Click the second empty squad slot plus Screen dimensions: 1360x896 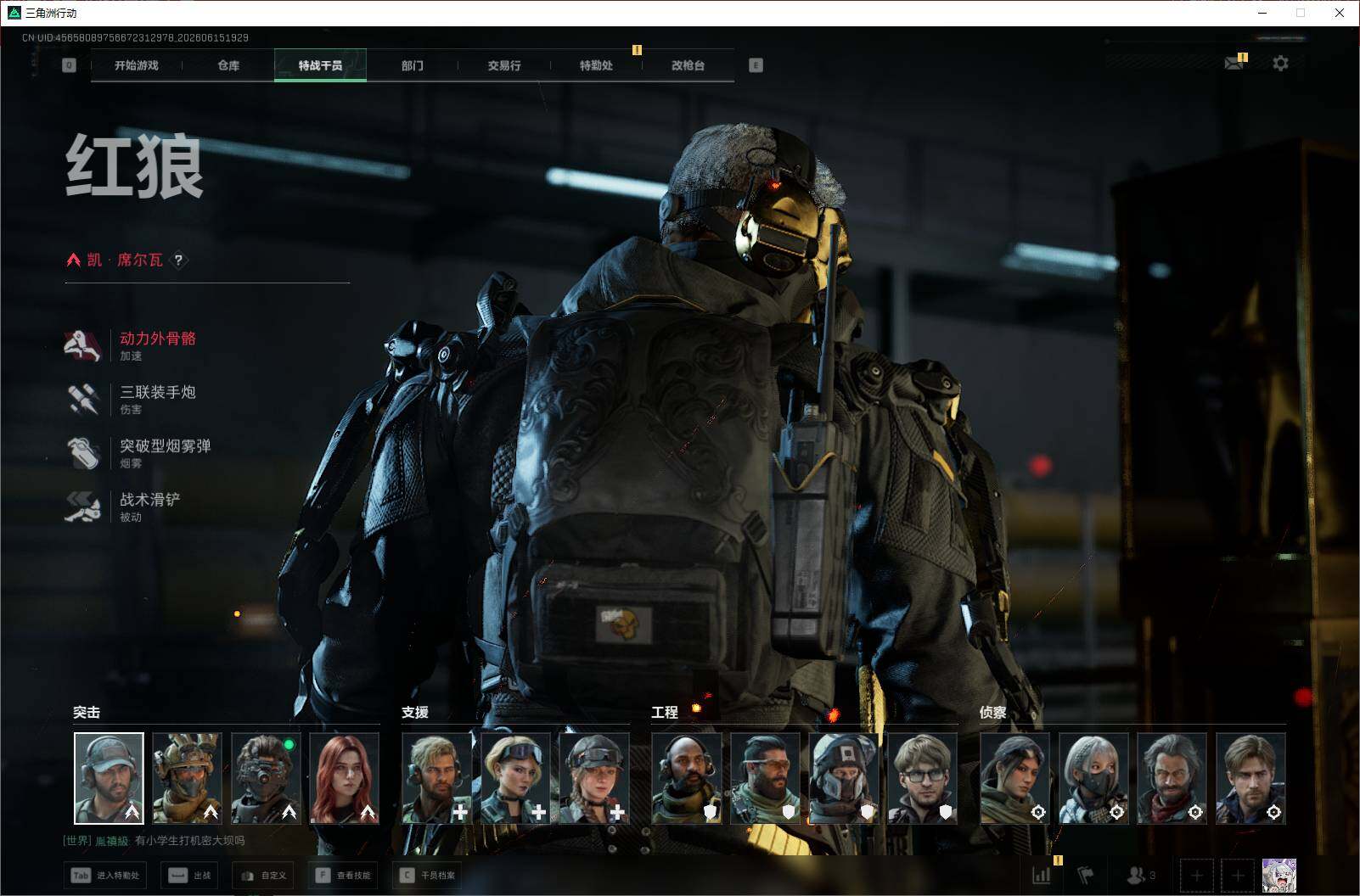[1237, 876]
